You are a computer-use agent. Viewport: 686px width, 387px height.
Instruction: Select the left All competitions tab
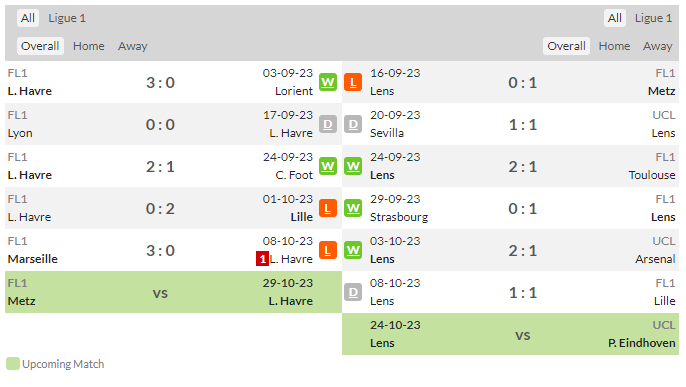click(28, 18)
